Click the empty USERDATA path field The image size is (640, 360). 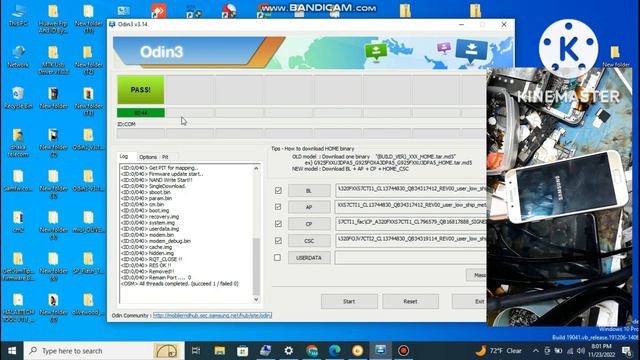[411, 258]
